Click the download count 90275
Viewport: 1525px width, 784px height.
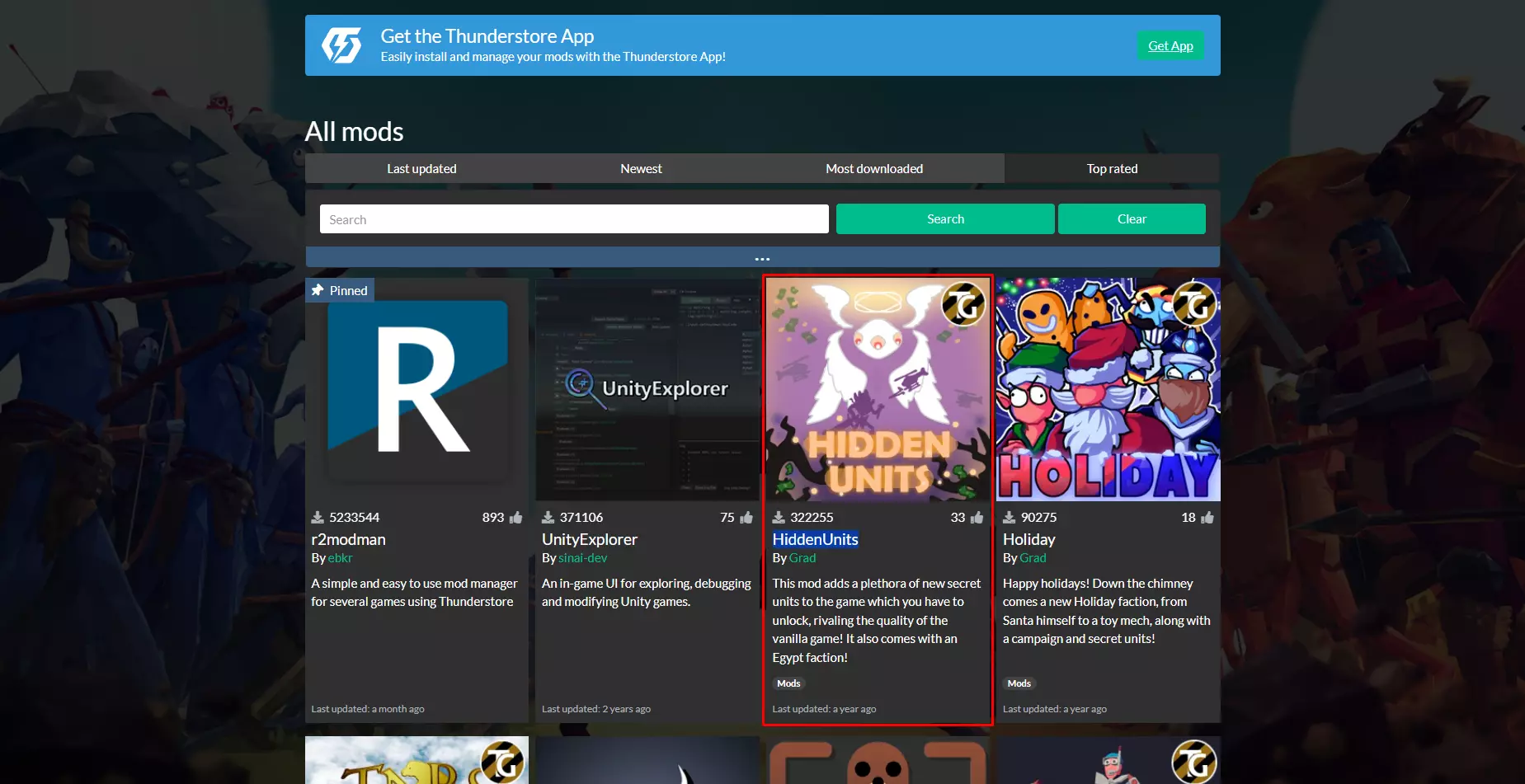pyautogui.click(x=1039, y=518)
